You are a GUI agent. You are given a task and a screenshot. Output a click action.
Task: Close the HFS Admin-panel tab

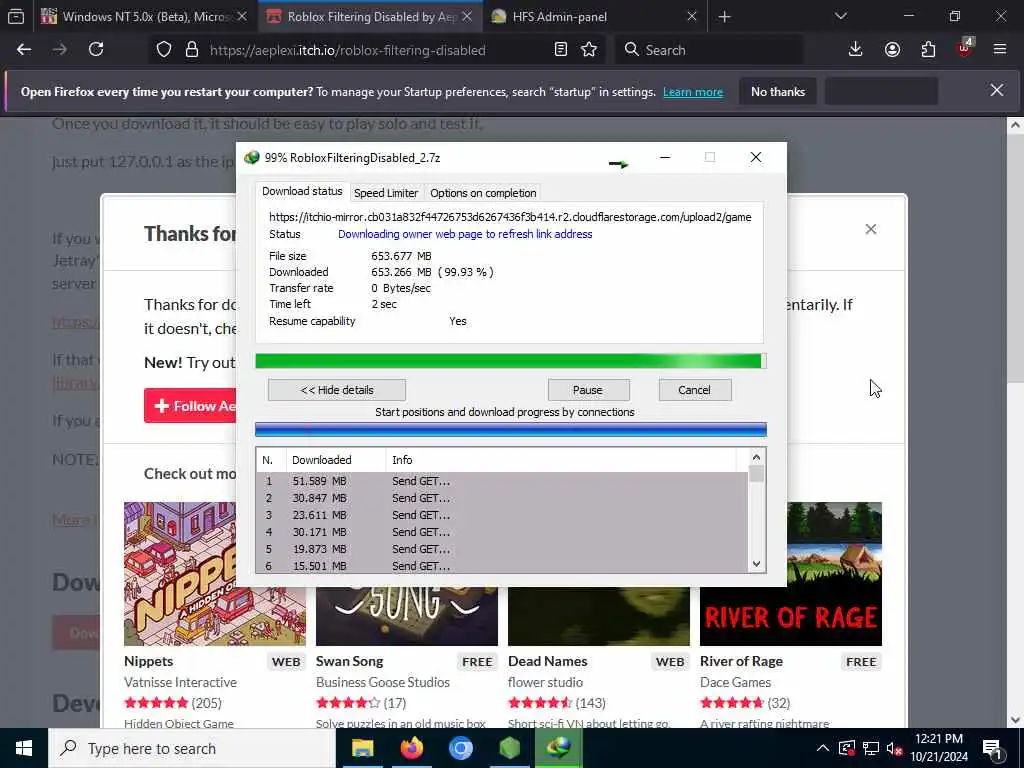point(692,17)
